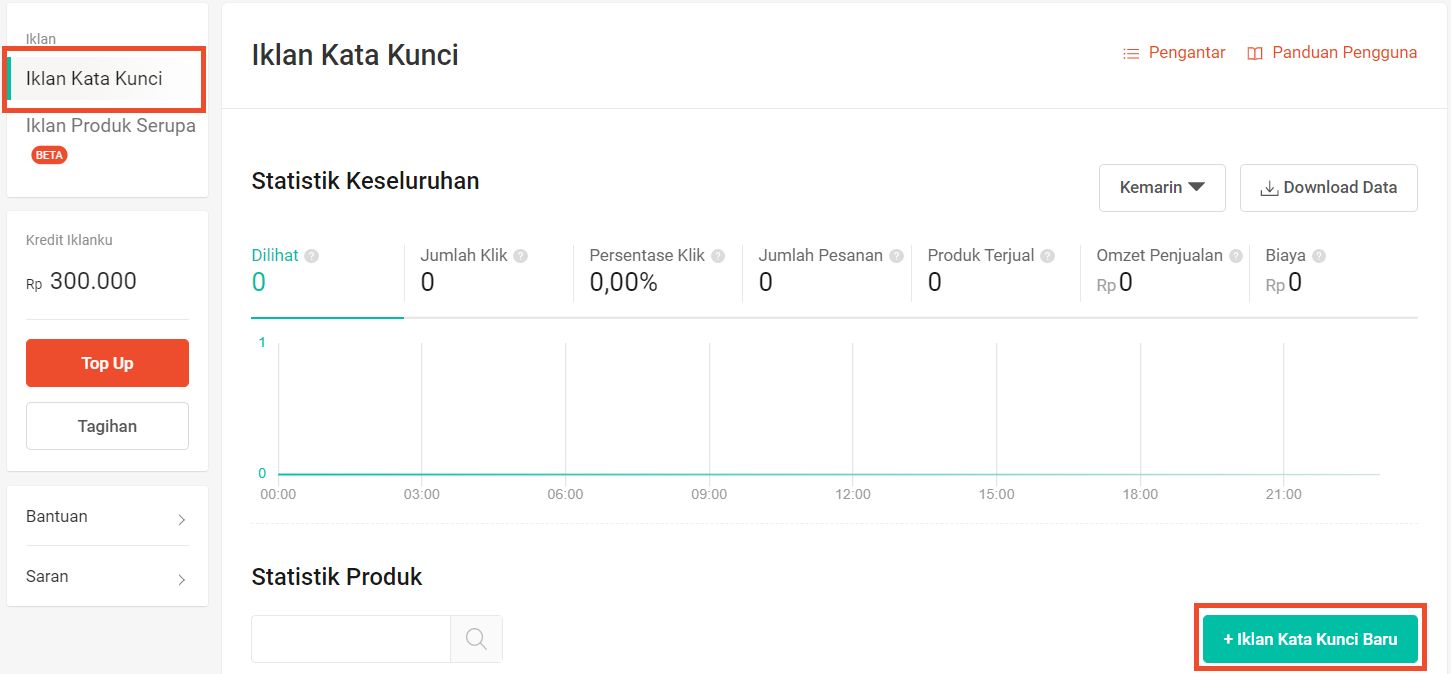Expand the Saran section

pyautogui.click(x=107, y=577)
